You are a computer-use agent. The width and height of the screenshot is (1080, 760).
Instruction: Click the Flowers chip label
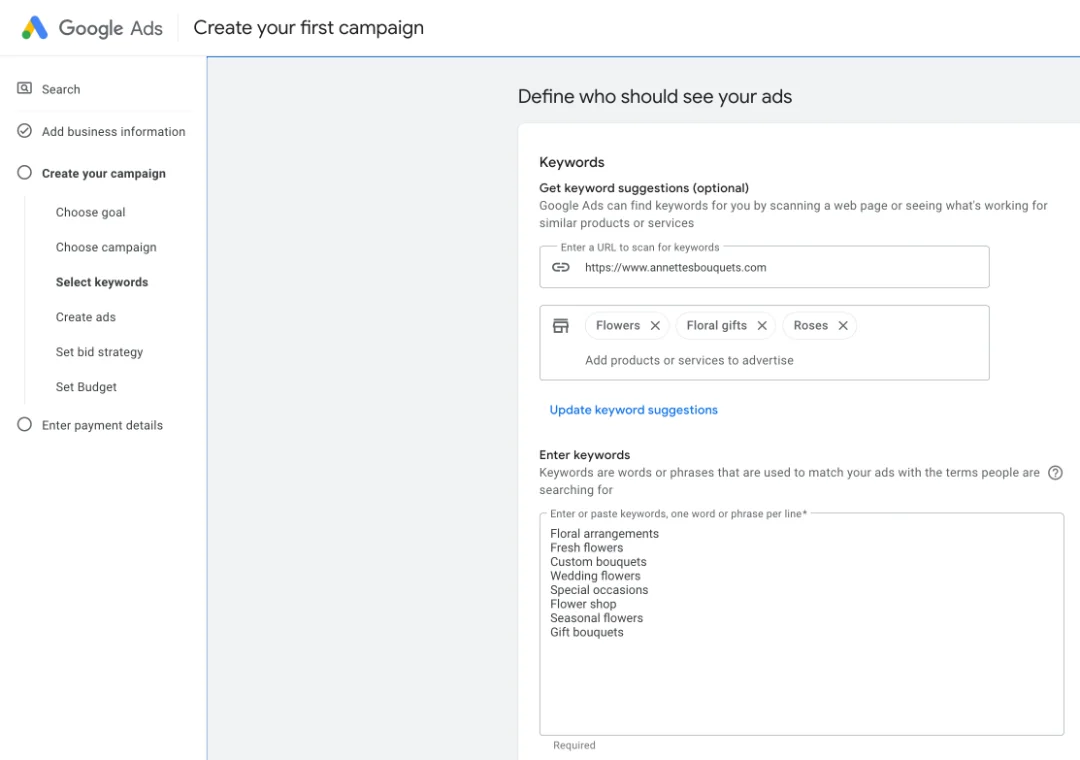point(618,325)
